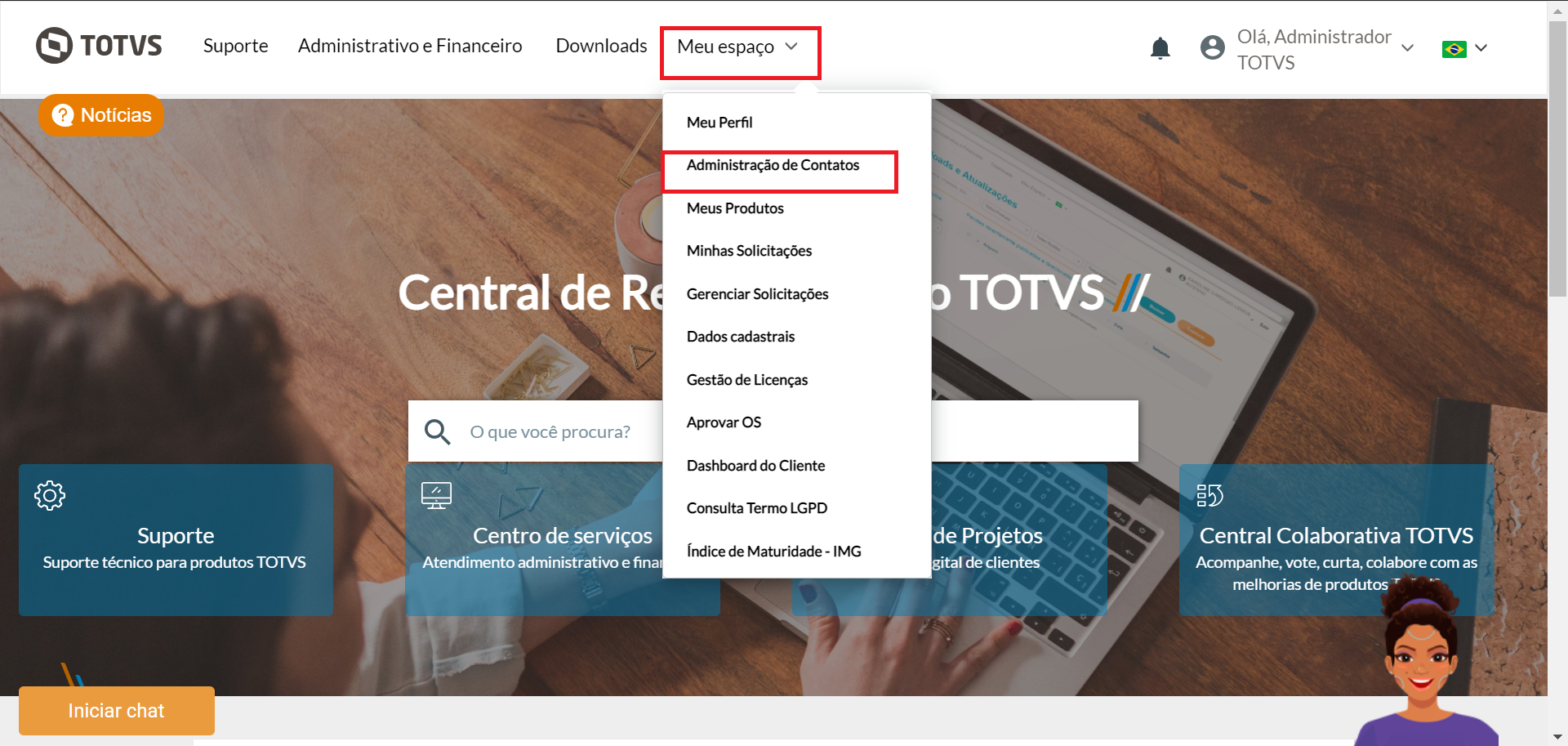Open the language selection chevron
This screenshot has height=746, width=1568.
(1481, 49)
